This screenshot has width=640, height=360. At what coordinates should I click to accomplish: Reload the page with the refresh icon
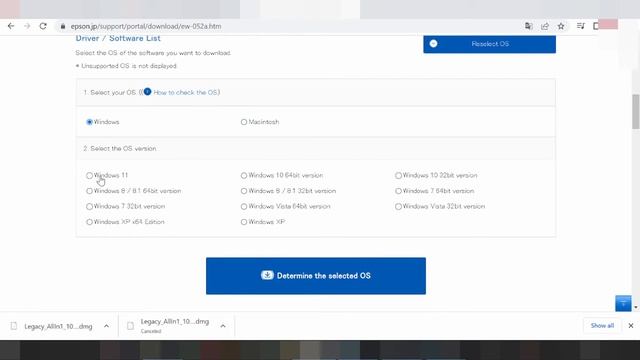(x=43, y=26)
